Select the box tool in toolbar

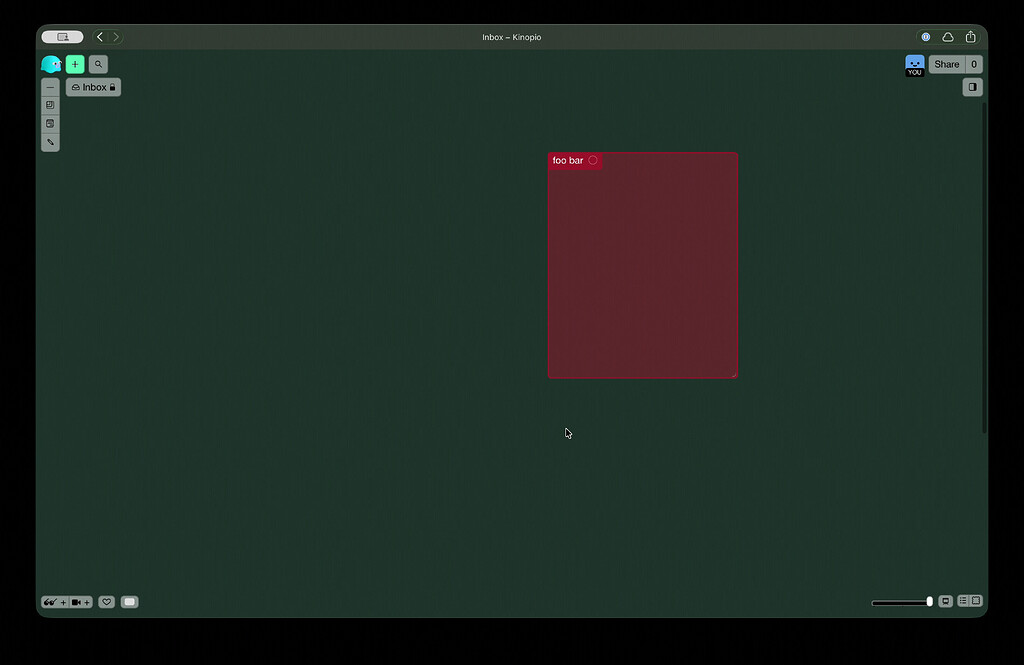coord(50,105)
